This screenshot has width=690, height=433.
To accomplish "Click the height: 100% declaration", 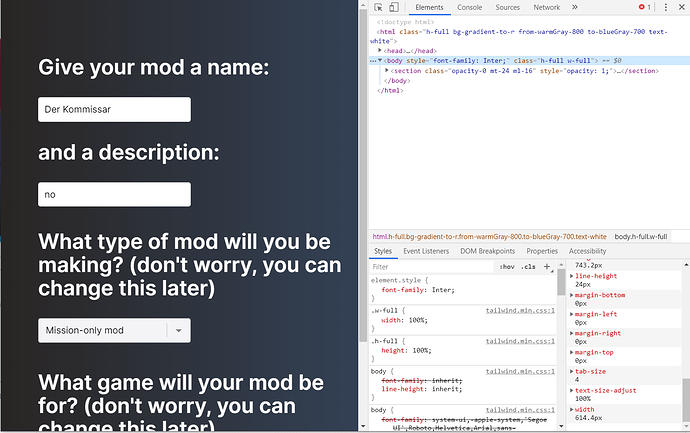I will point(406,351).
